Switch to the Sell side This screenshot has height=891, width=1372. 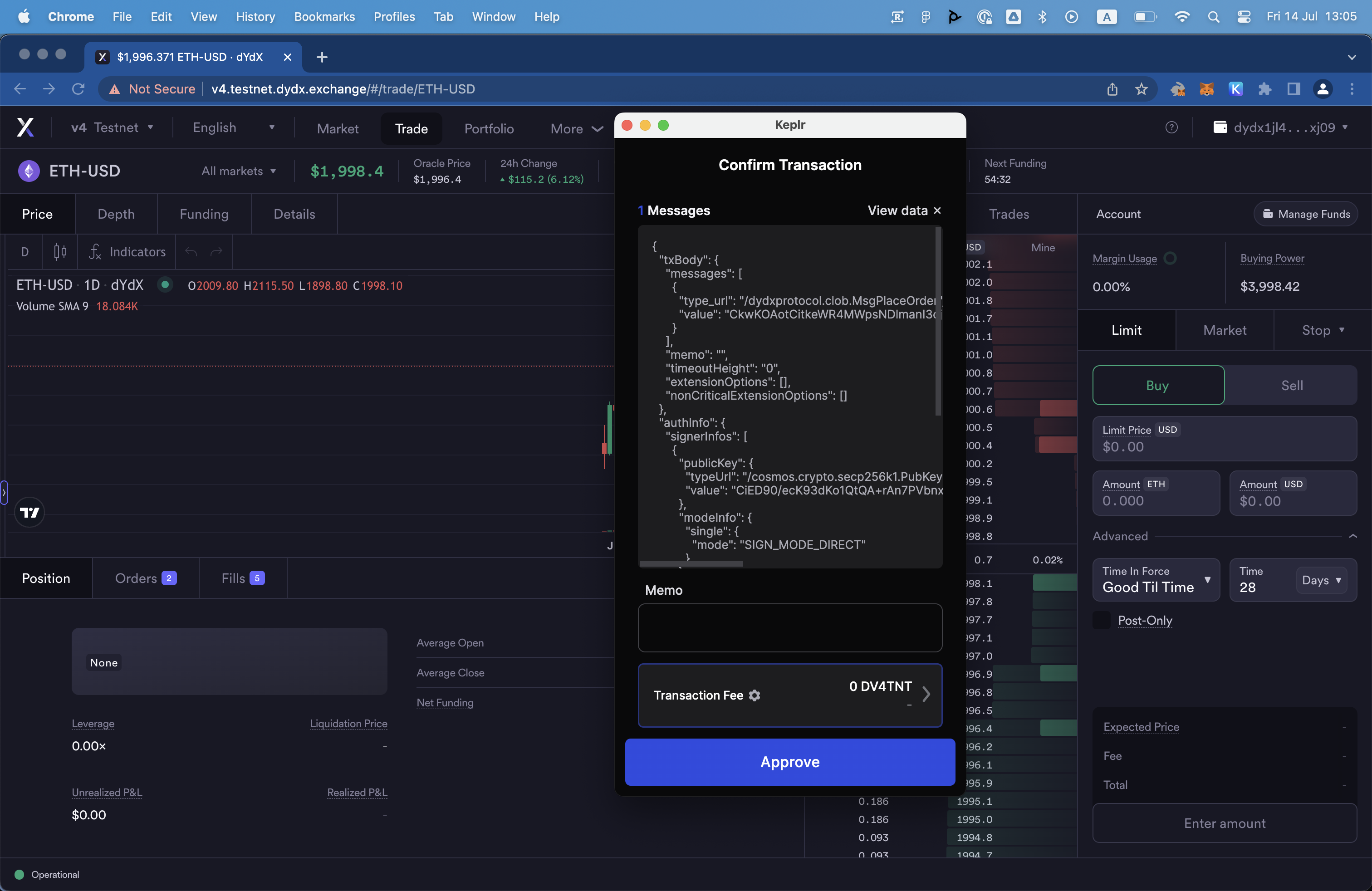1292,385
